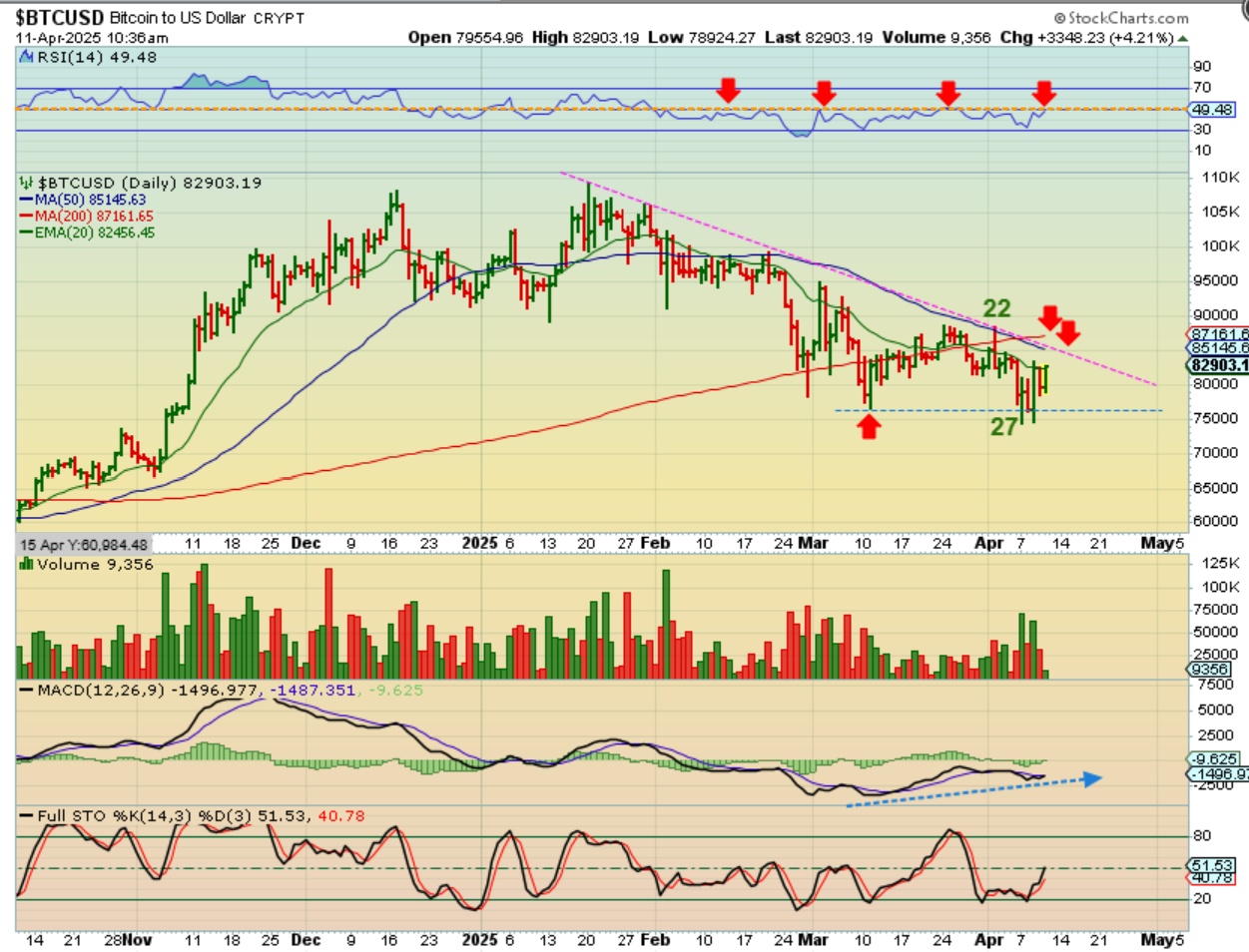Image resolution: width=1249 pixels, height=952 pixels.
Task: Click the 85145.6 MA(50) price tag
Action: [x=1218, y=348]
